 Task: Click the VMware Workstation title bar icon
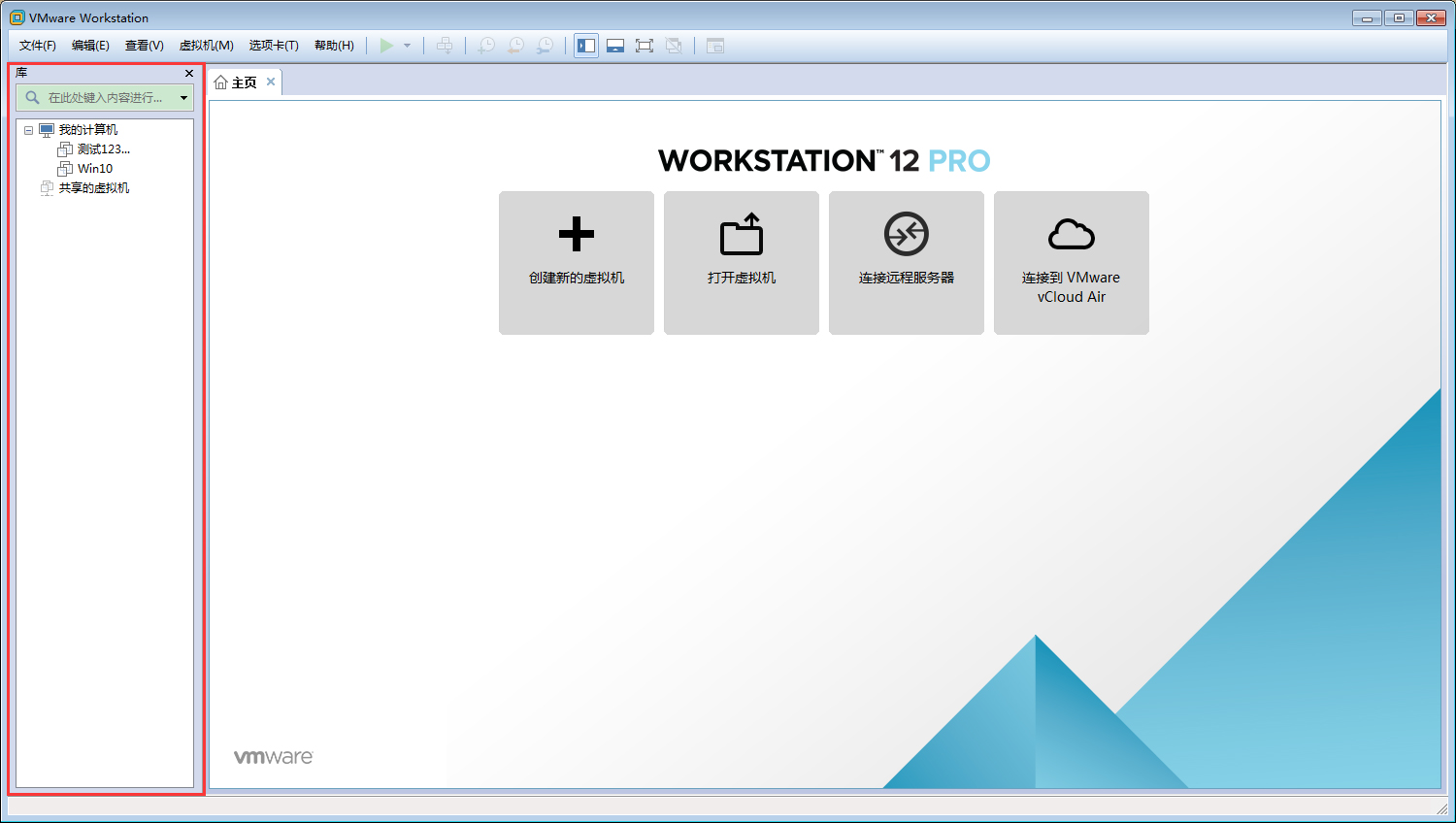coord(17,17)
